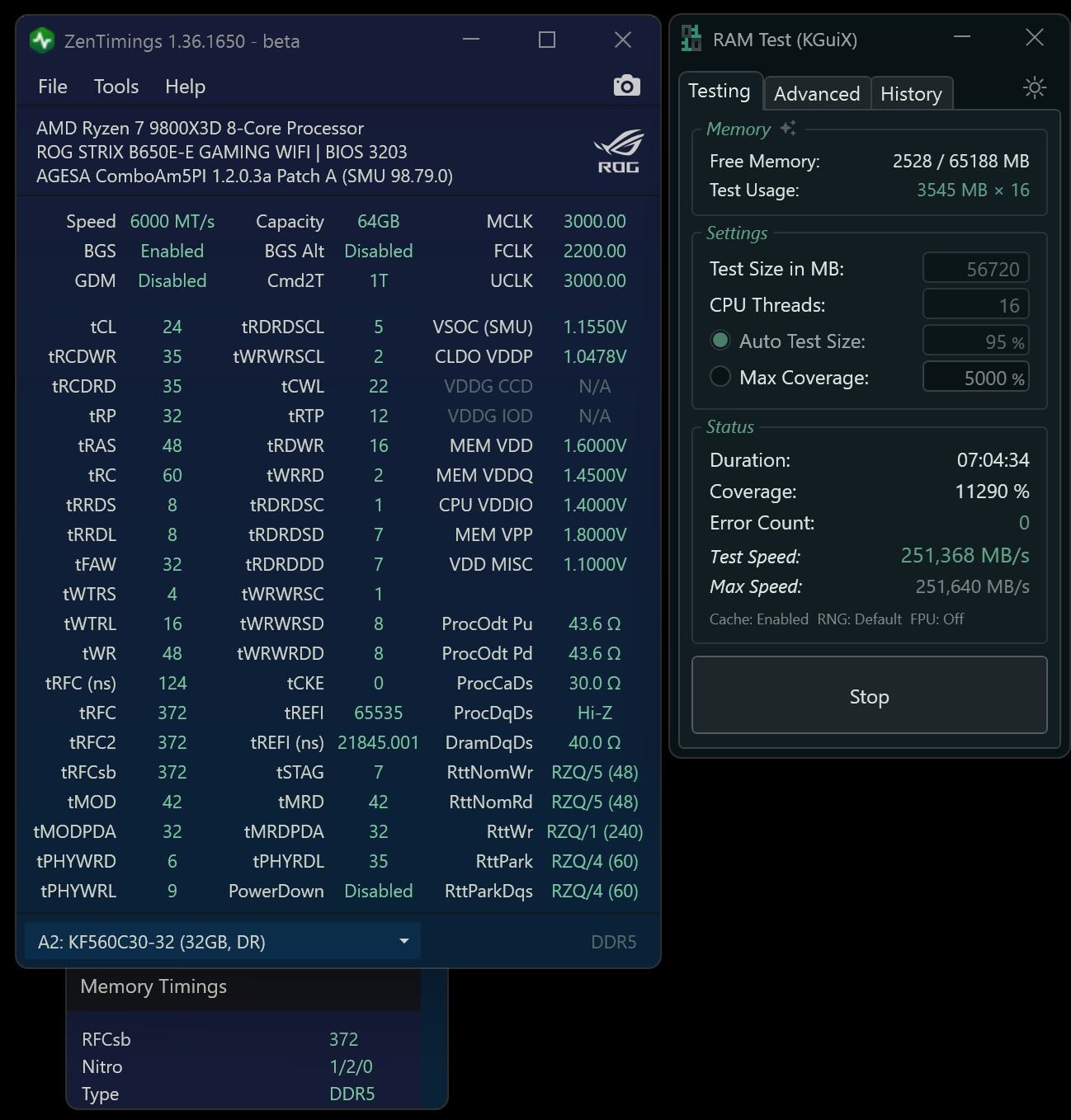1071x1120 pixels.
Task: Click the GDM Disabled value
Action: (x=172, y=280)
